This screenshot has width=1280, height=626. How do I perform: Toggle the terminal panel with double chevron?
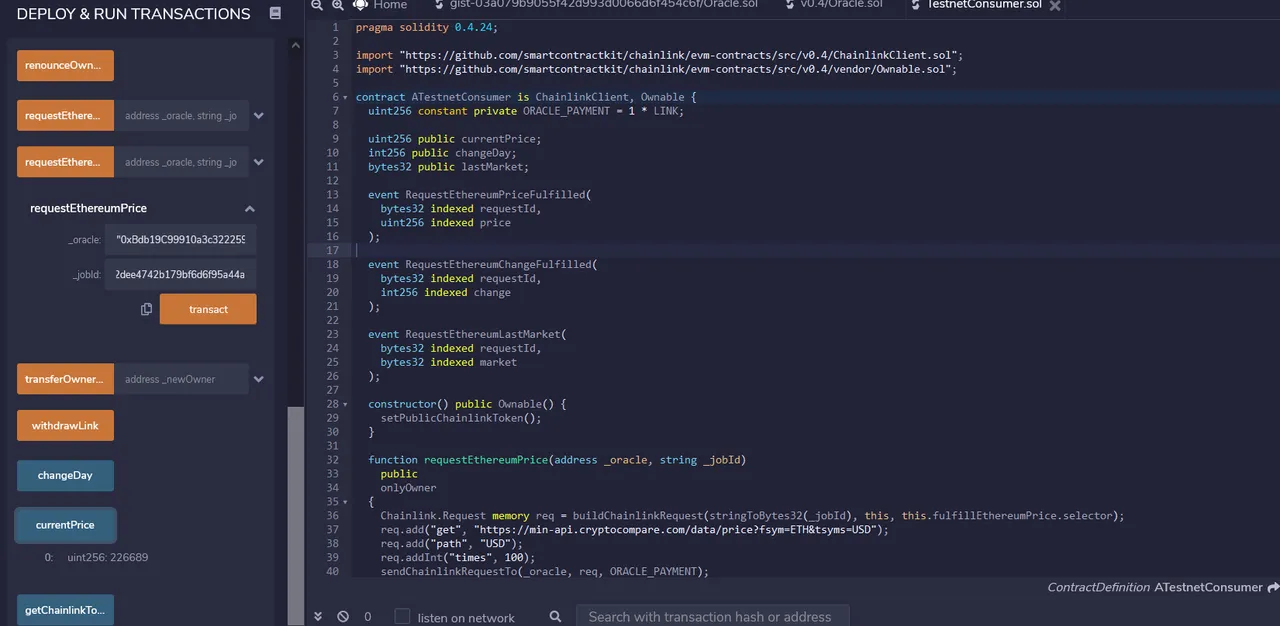pos(318,617)
